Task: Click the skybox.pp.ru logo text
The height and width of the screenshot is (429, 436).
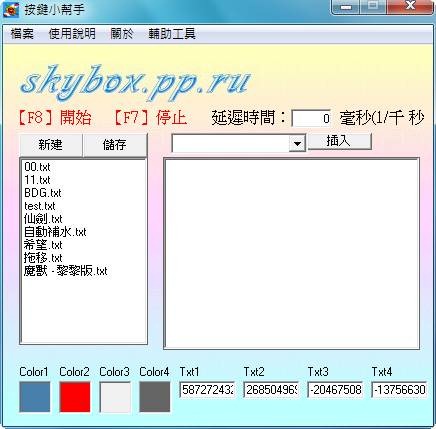Action: (135, 82)
